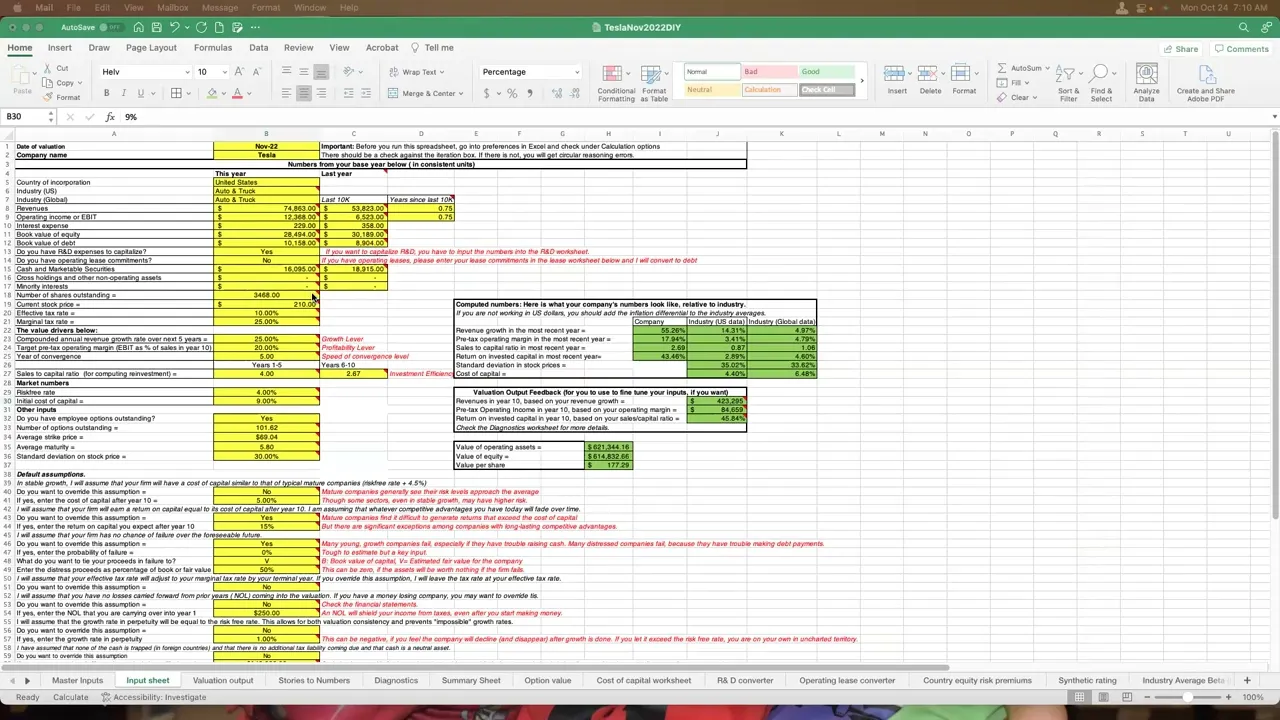
Task: Apply the red font color
Action: (237, 93)
